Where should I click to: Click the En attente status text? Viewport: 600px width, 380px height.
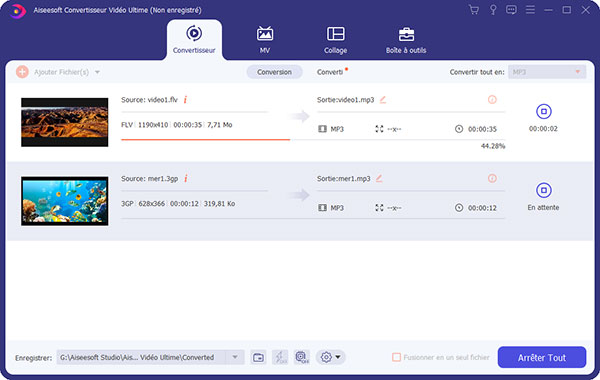coord(543,207)
